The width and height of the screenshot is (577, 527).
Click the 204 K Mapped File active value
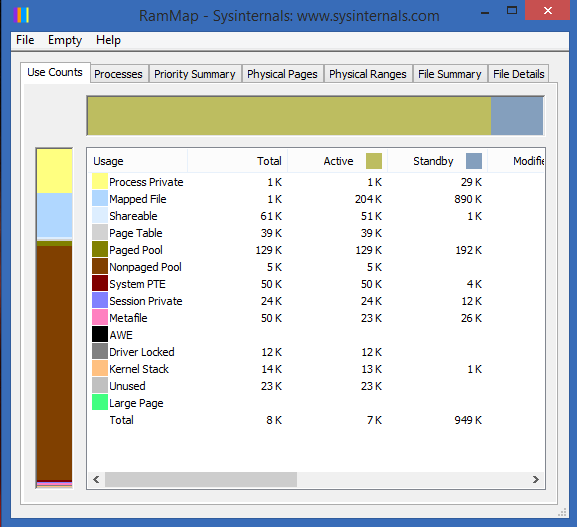tap(368, 199)
